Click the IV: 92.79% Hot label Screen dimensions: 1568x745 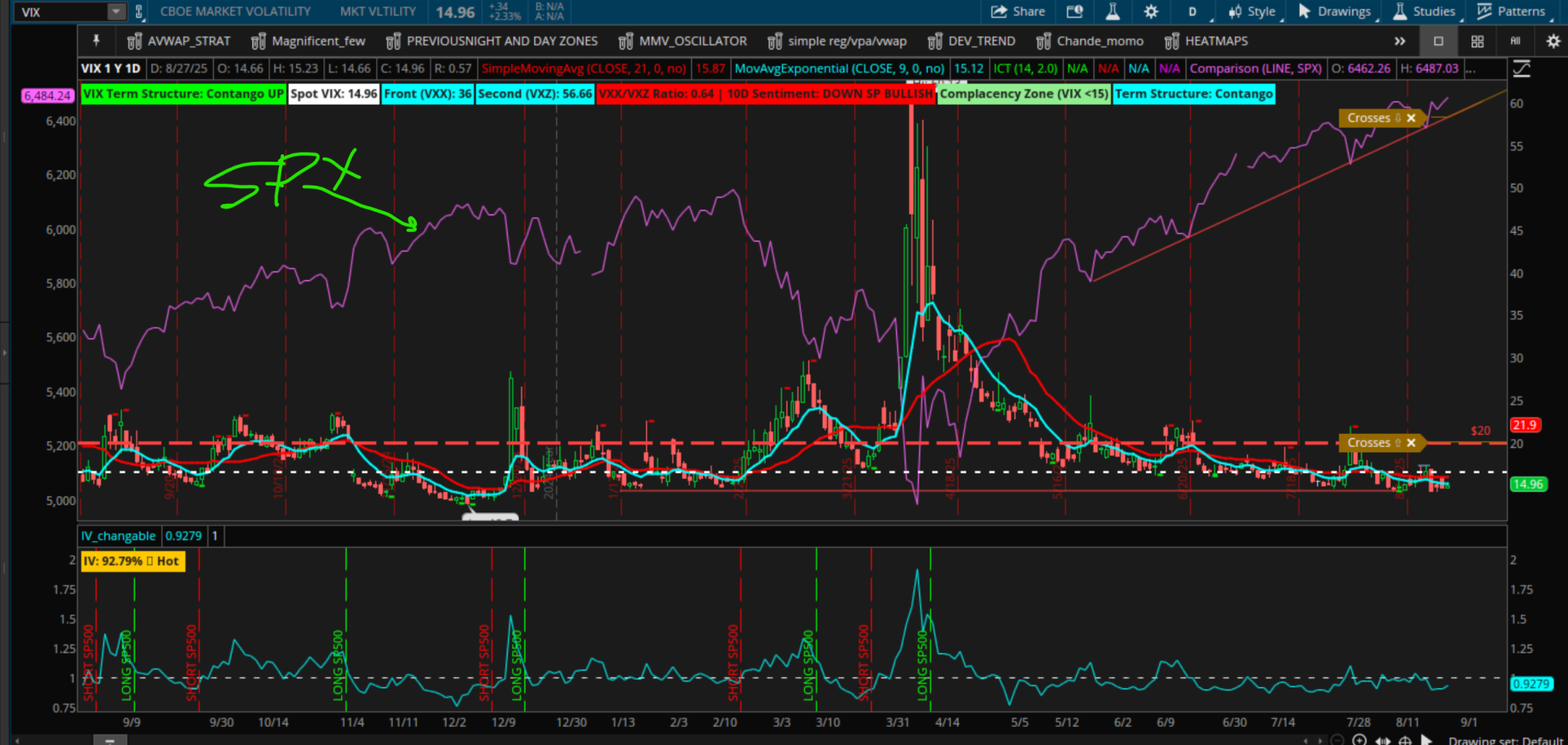[132, 561]
